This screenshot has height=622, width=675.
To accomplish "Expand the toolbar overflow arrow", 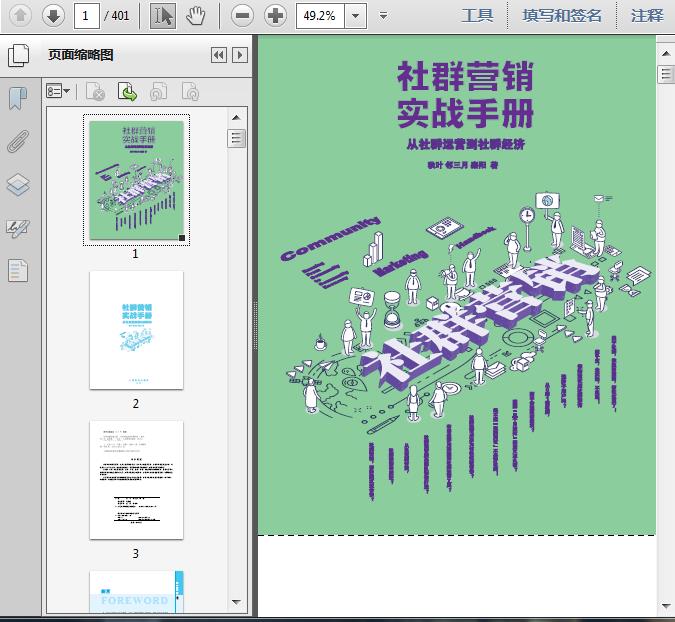I will point(383,16).
